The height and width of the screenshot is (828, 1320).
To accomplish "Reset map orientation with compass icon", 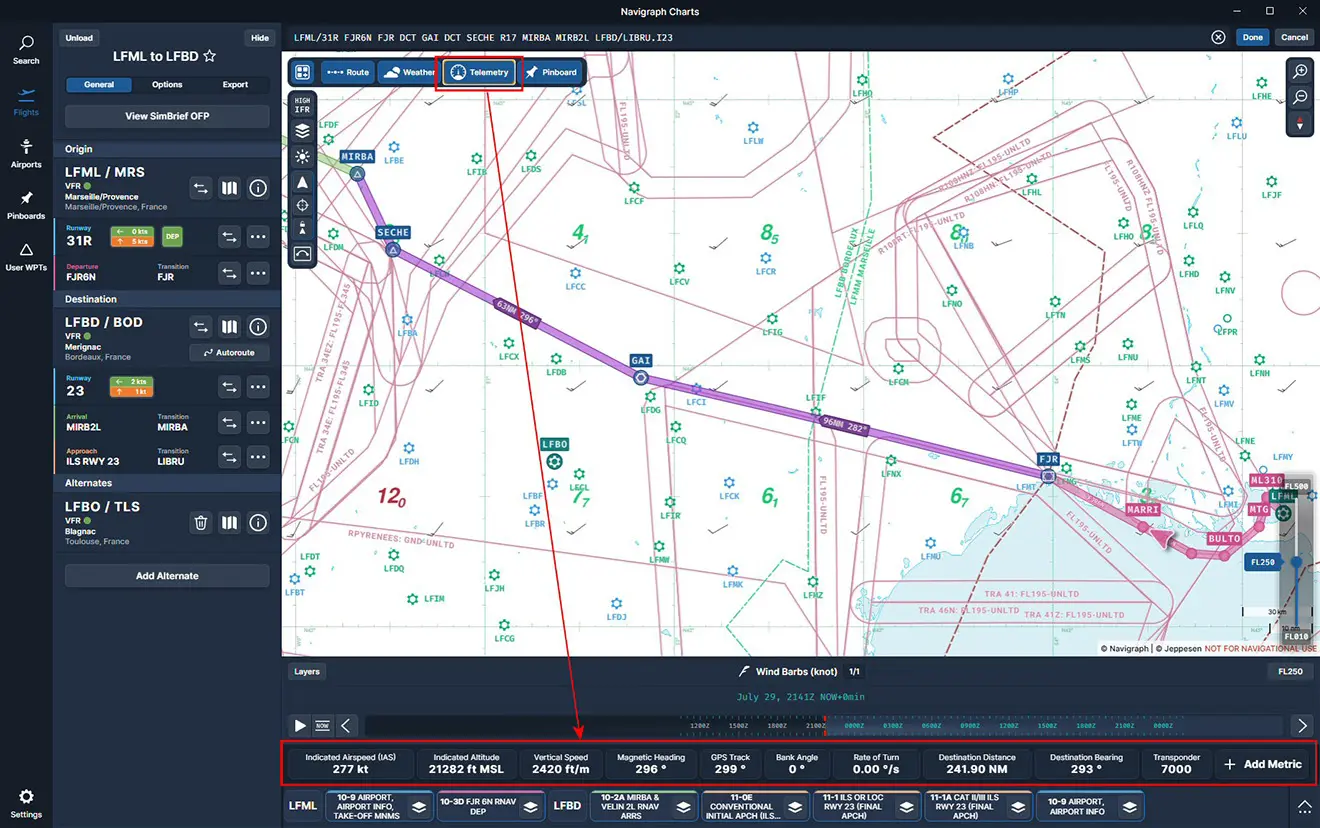I will click(1300, 123).
